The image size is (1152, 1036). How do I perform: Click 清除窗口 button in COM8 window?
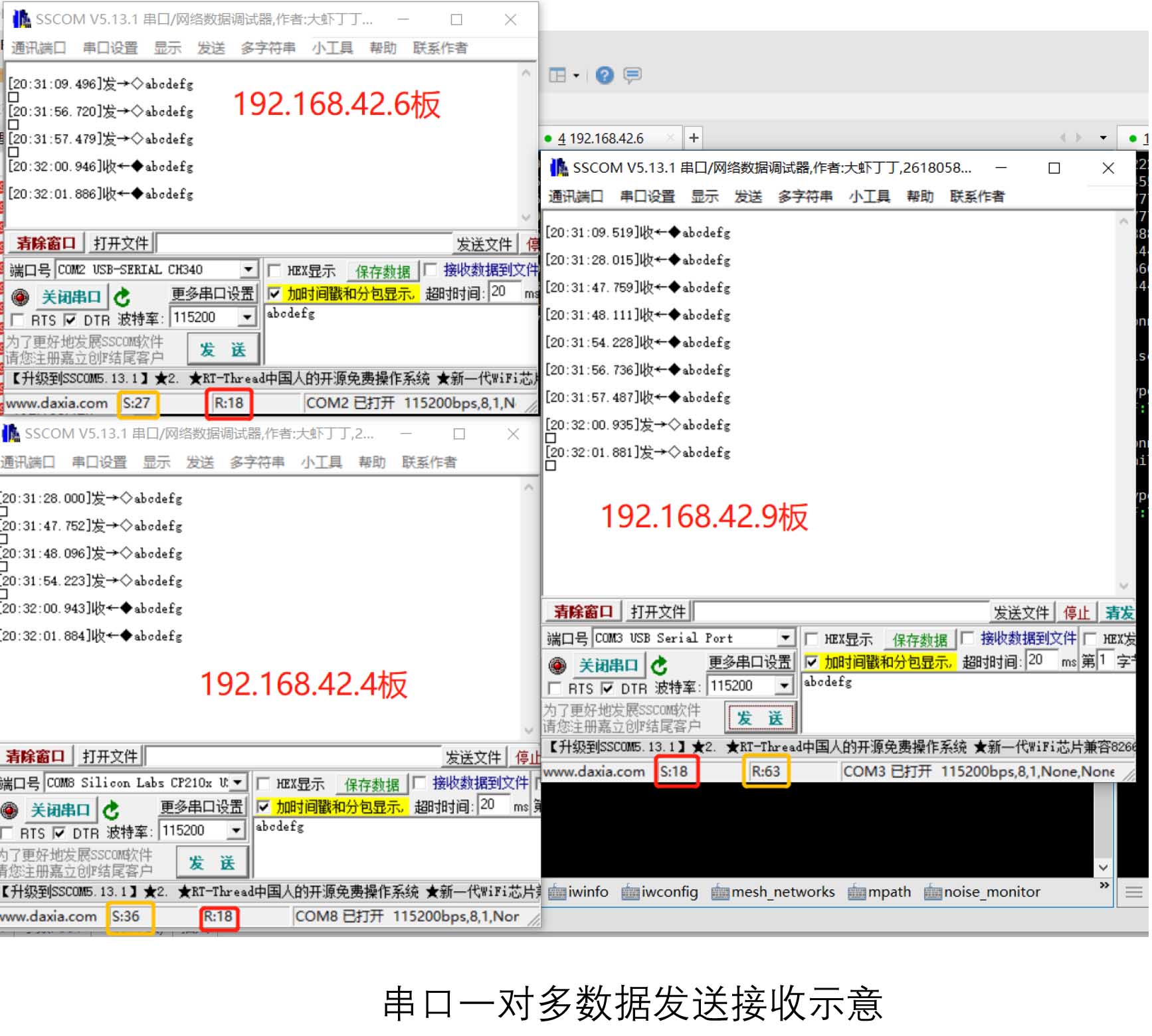pos(36,756)
